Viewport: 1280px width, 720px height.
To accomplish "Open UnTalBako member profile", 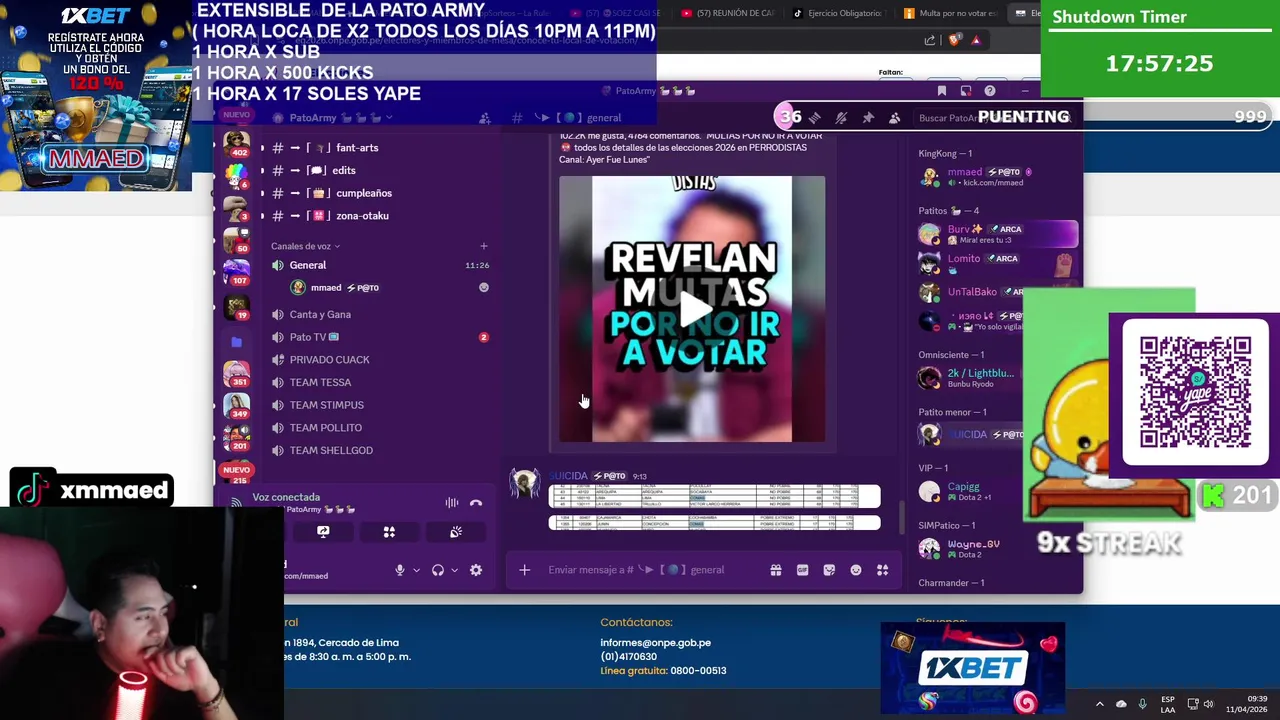I will click(x=972, y=292).
